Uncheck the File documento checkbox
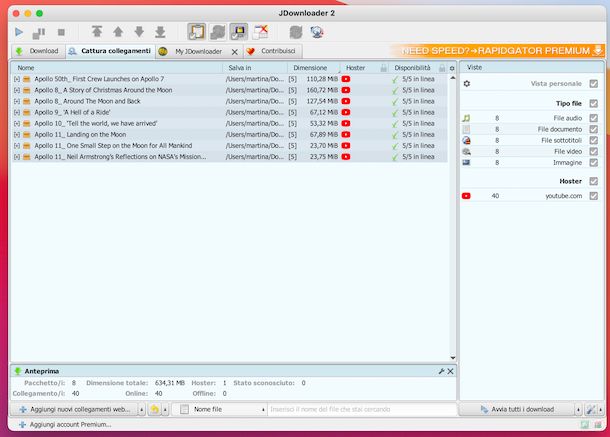Viewport: 610px width, 437px height. (x=593, y=129)
